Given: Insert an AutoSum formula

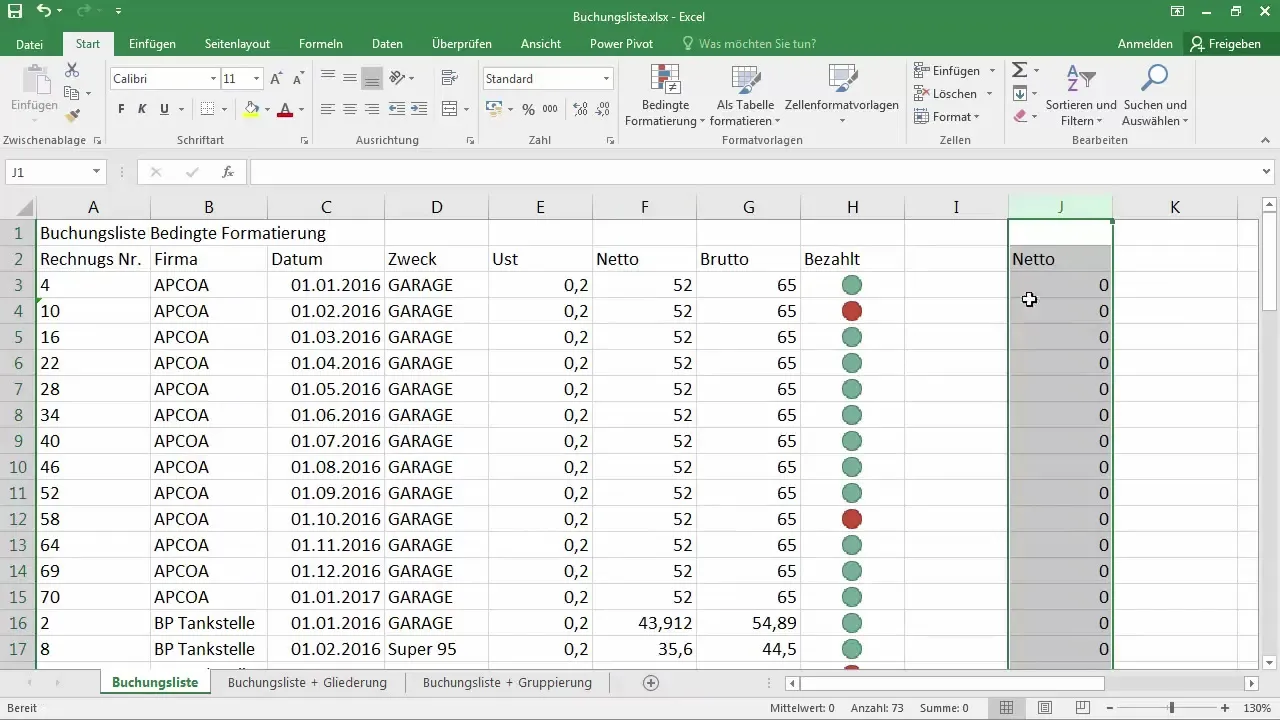Looking at the screenshot, I should click(1019, 70).
